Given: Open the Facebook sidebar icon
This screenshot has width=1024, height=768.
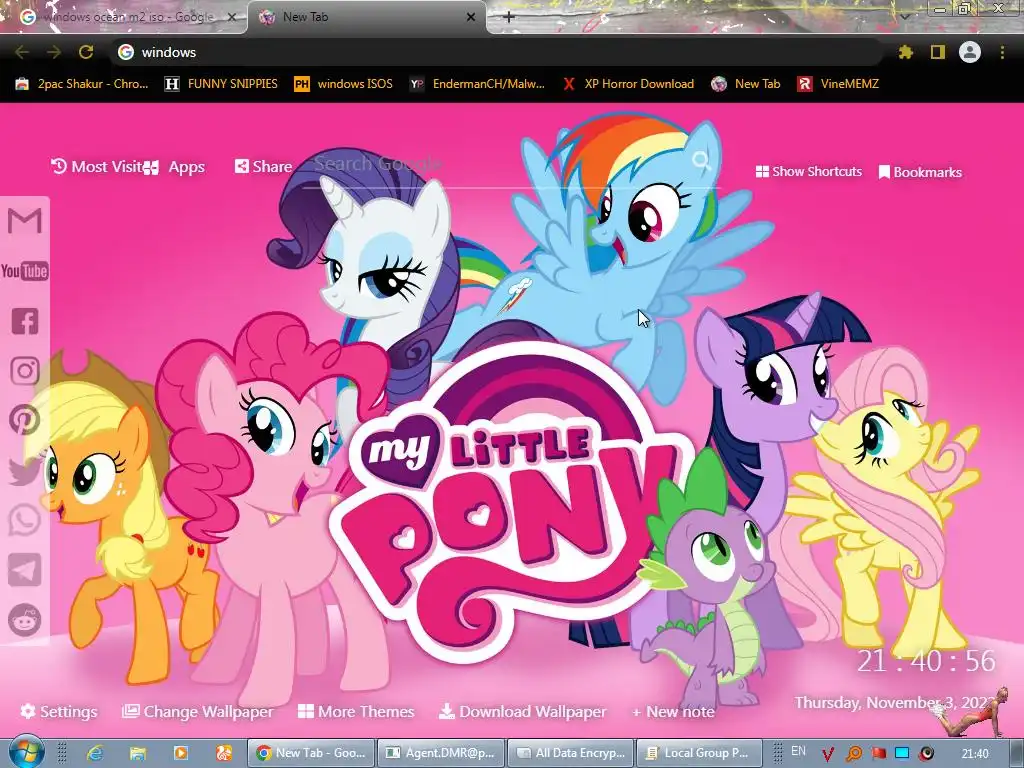Looking at the screenshot, I should click(x=25, y=321).
